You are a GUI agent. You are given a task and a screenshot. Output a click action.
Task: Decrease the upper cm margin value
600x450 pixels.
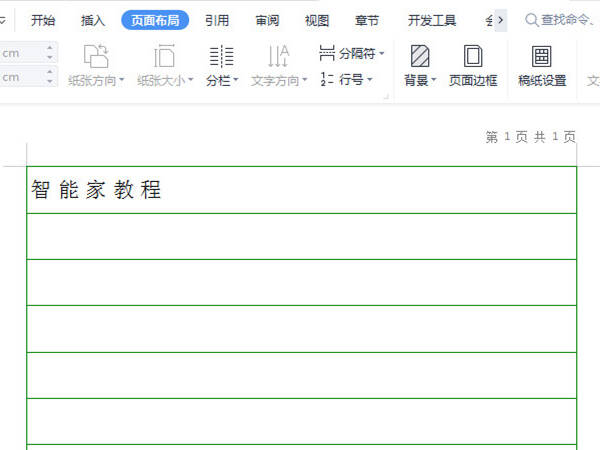50,57
